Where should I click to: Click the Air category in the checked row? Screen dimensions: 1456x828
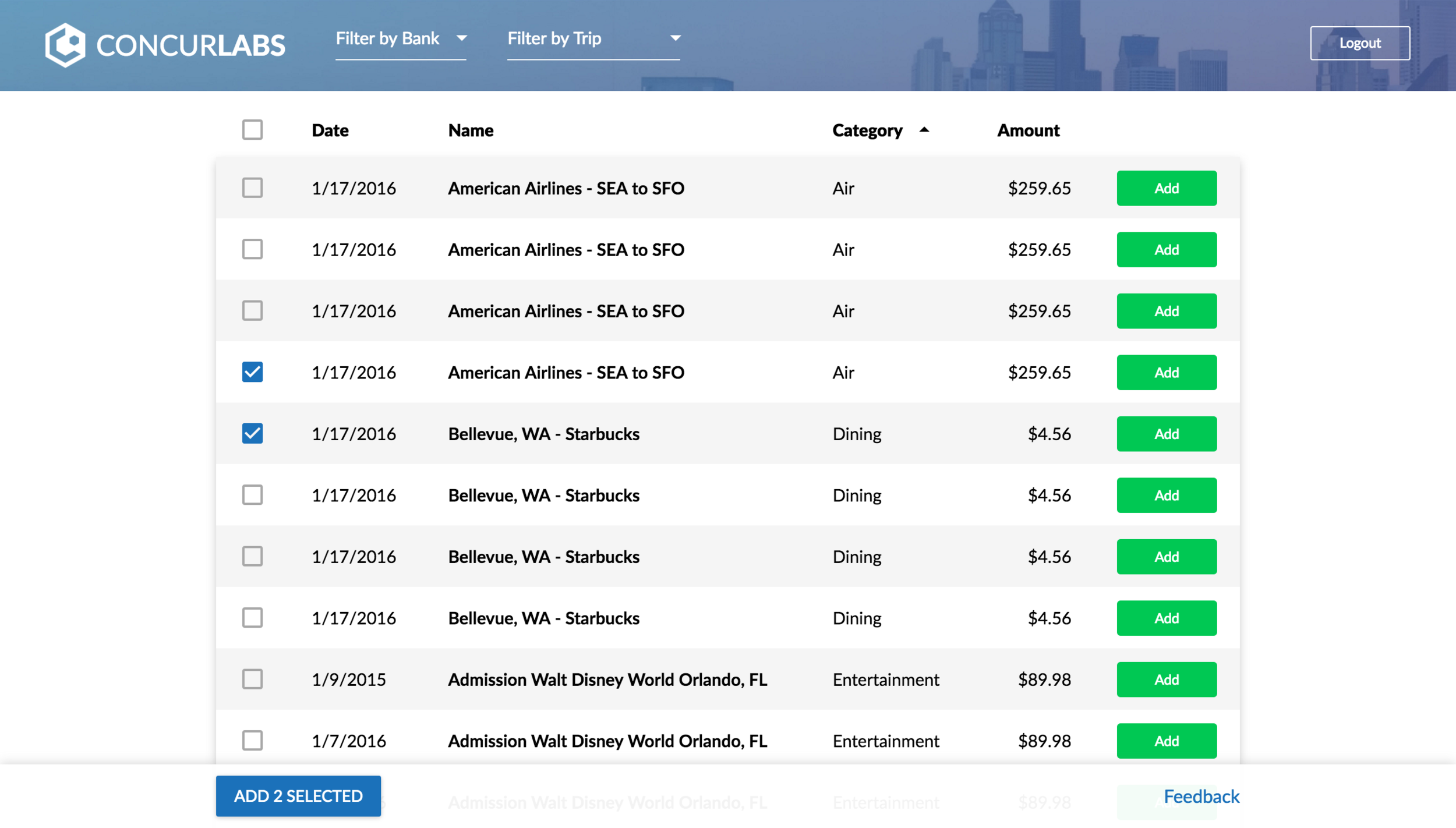[843, 373]
